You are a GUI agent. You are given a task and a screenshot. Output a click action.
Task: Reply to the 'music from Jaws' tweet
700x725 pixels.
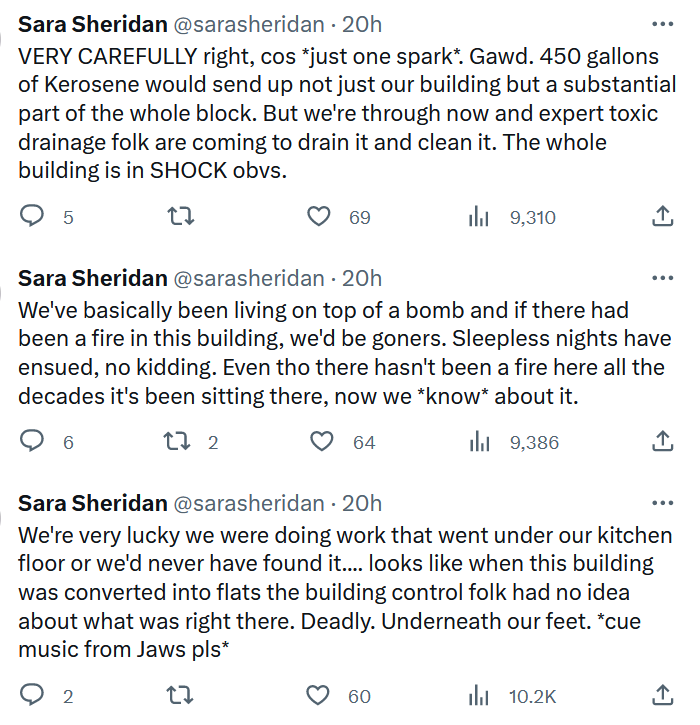[33, 696]
